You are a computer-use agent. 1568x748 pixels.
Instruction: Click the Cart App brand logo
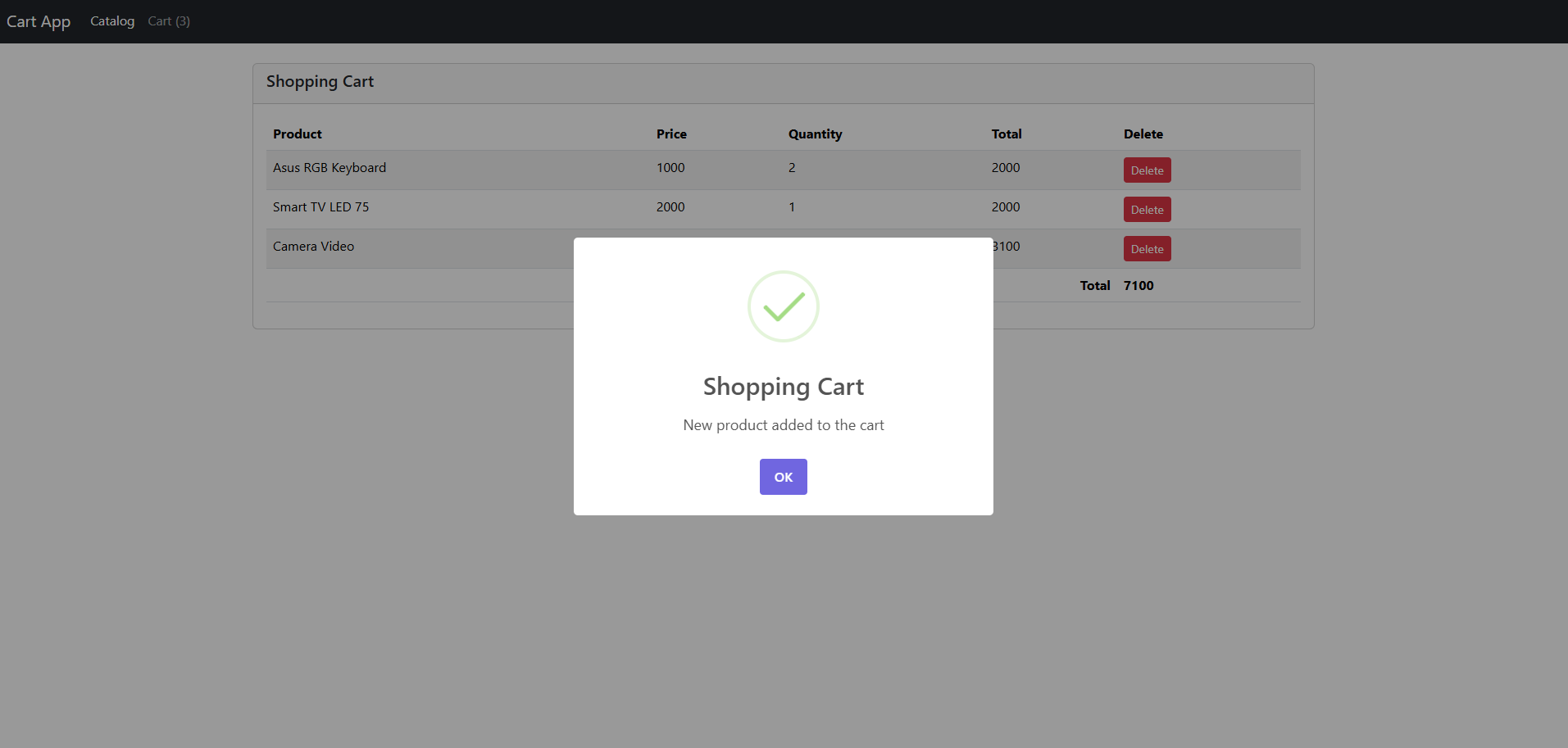click(39, 21)
